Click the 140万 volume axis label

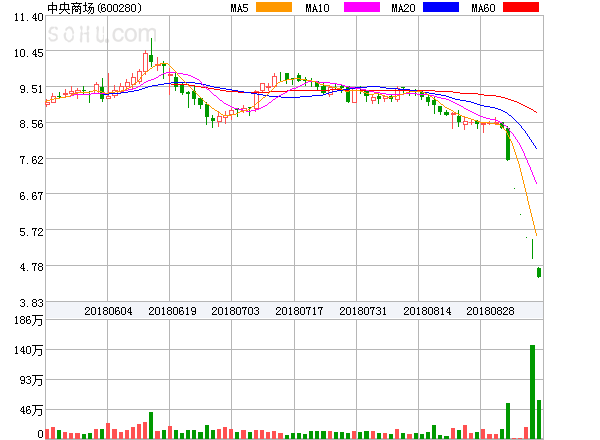click(29, 350)
